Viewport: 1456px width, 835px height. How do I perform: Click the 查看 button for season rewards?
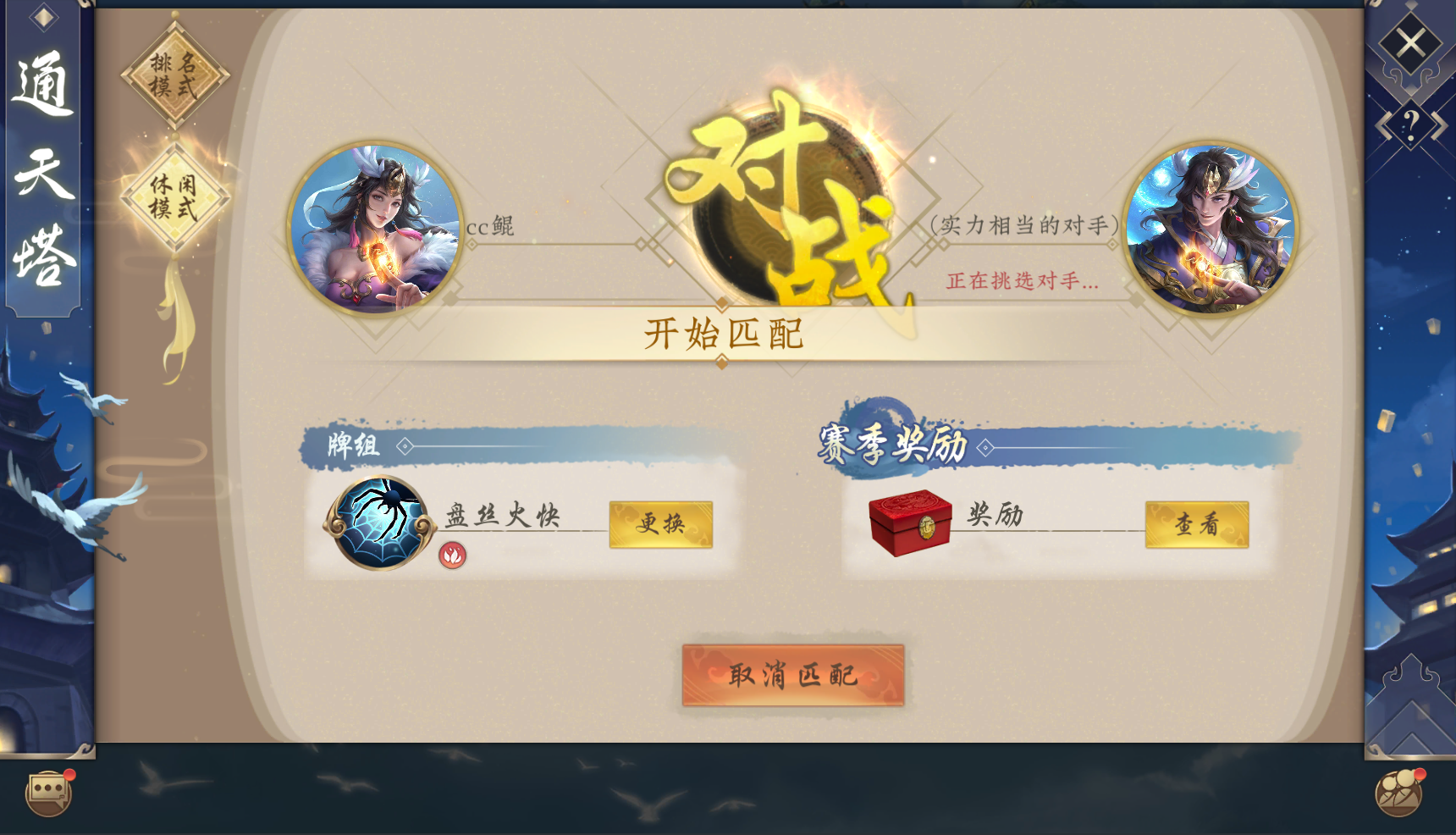tap(1197, 524)
